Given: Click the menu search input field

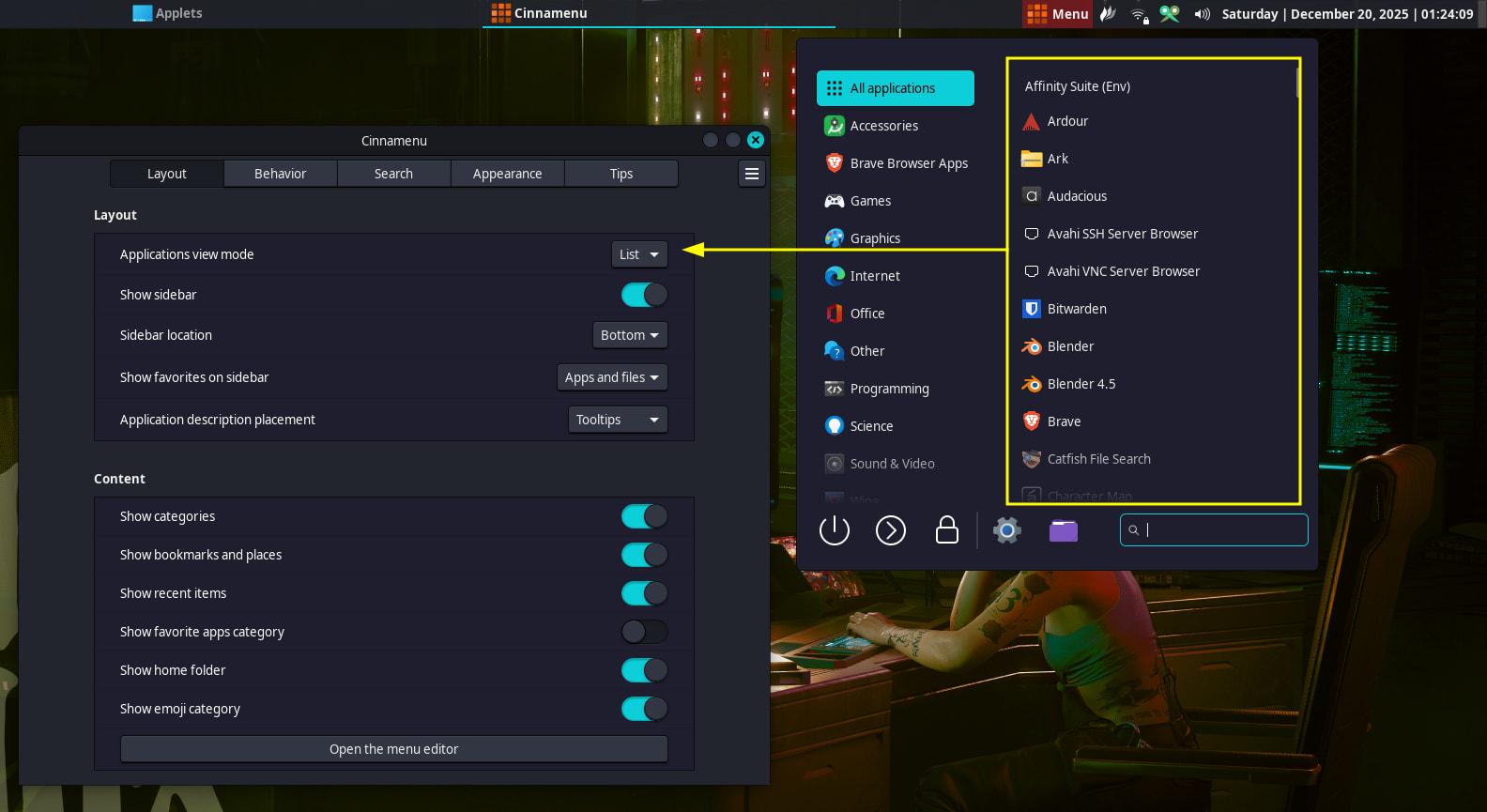Looking at the screenshot, I should pyautogui.click(x=1220, y=529).
